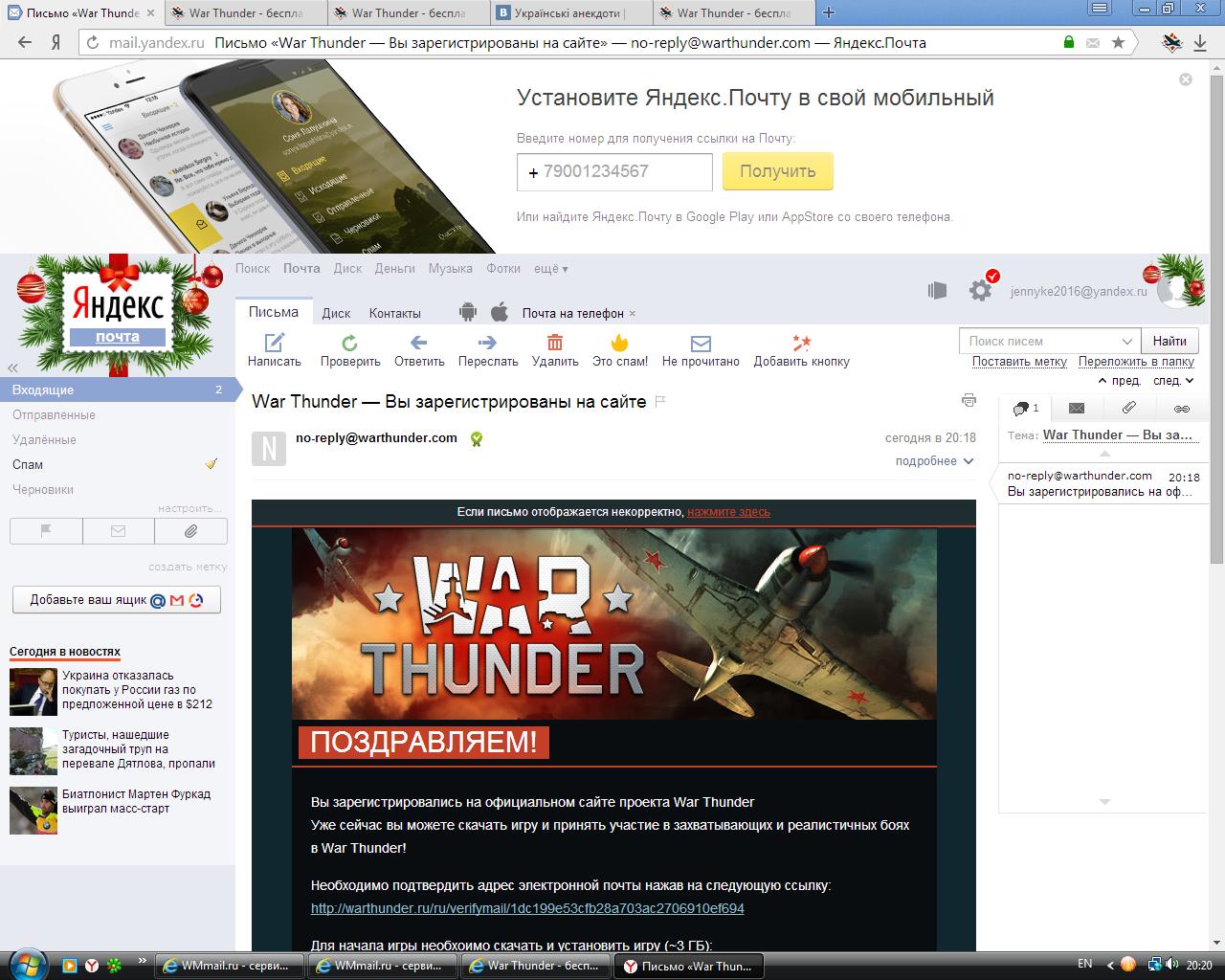Click the Windows Start button
Screen dimensions: 1225x980
pos(27,963)
